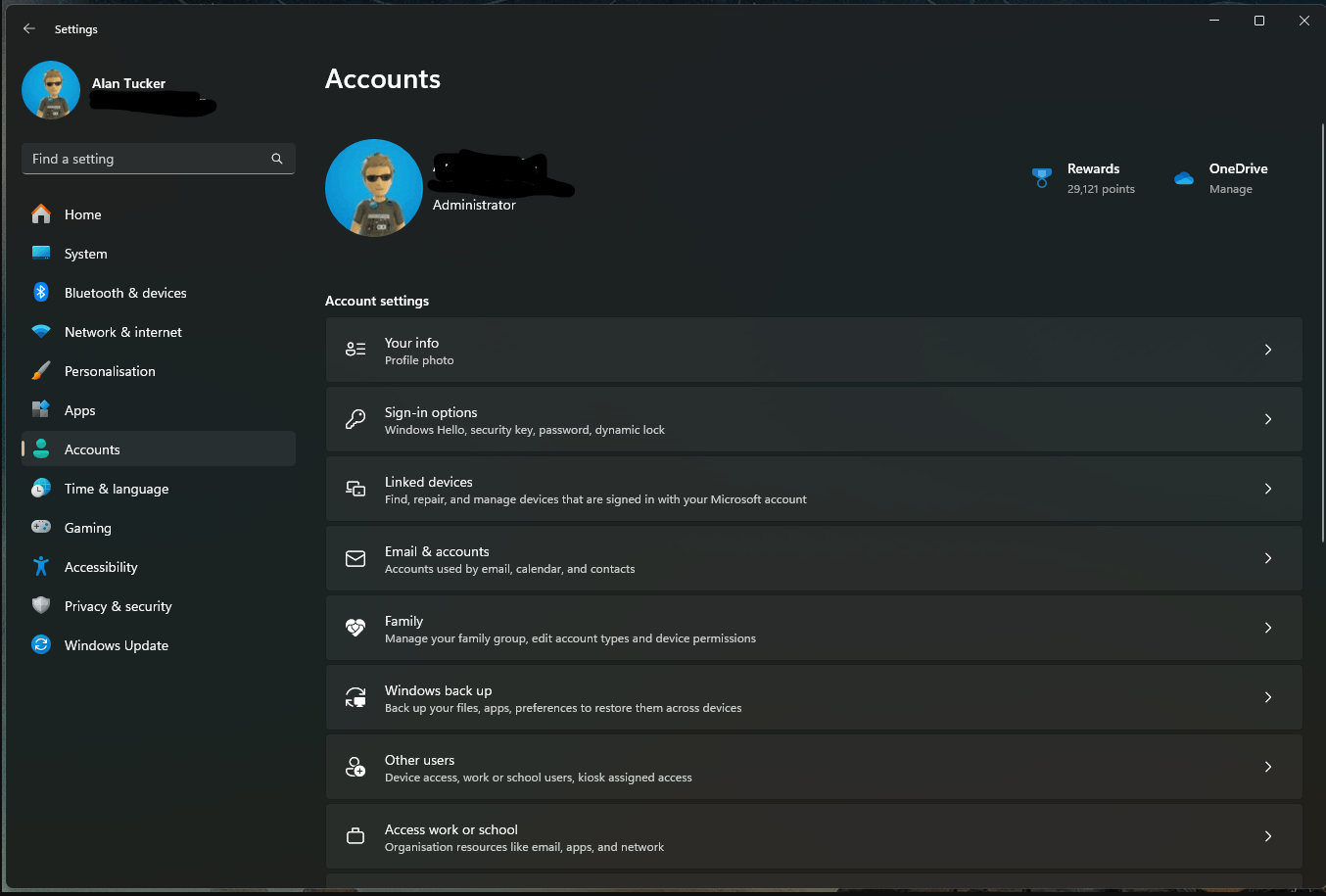Screen dimensions: 1326x896
Task: Select Personalisation label
Action: 110,371
